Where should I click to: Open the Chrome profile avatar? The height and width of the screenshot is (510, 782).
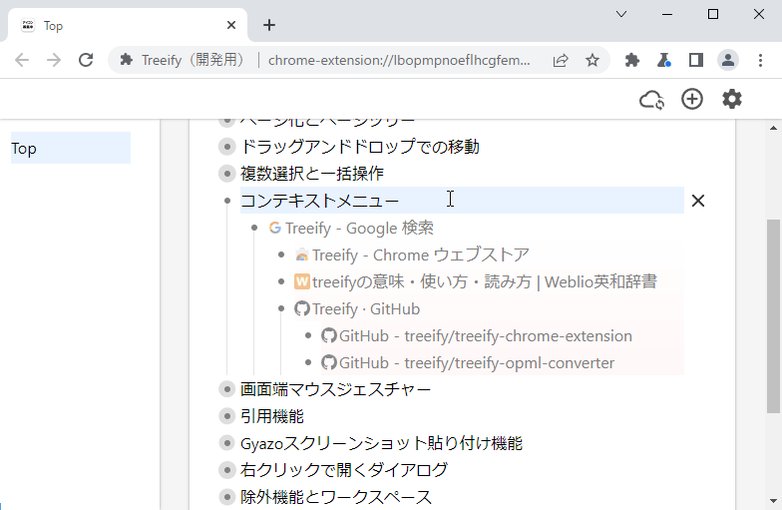728,60
